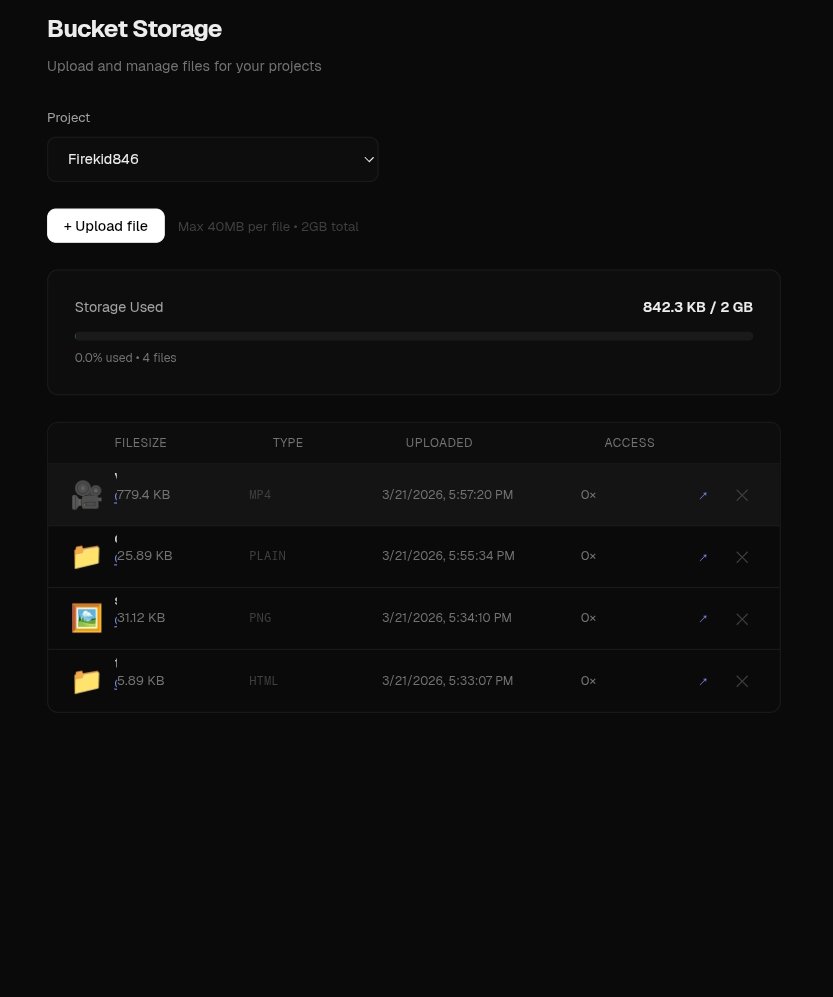
Task: Click the Project field label
Action: click(x=68, y=118)
